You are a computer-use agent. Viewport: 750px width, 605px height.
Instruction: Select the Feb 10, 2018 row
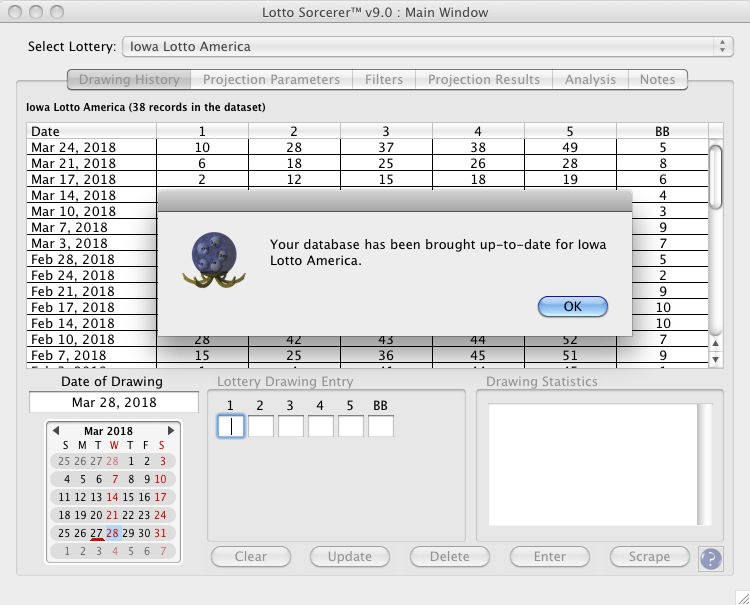(x=367, y=340)
